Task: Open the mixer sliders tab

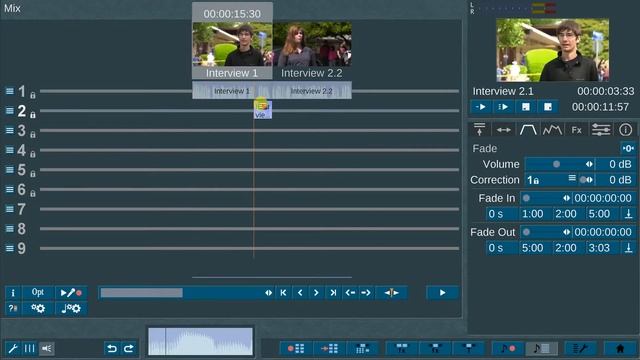Action: coord(601,130)
